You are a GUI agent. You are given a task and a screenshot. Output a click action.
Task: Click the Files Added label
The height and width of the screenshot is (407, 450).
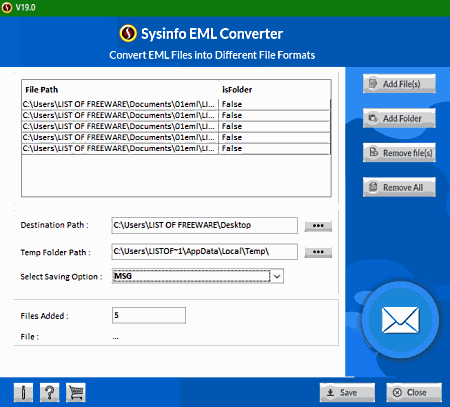(x=44, y=316)
